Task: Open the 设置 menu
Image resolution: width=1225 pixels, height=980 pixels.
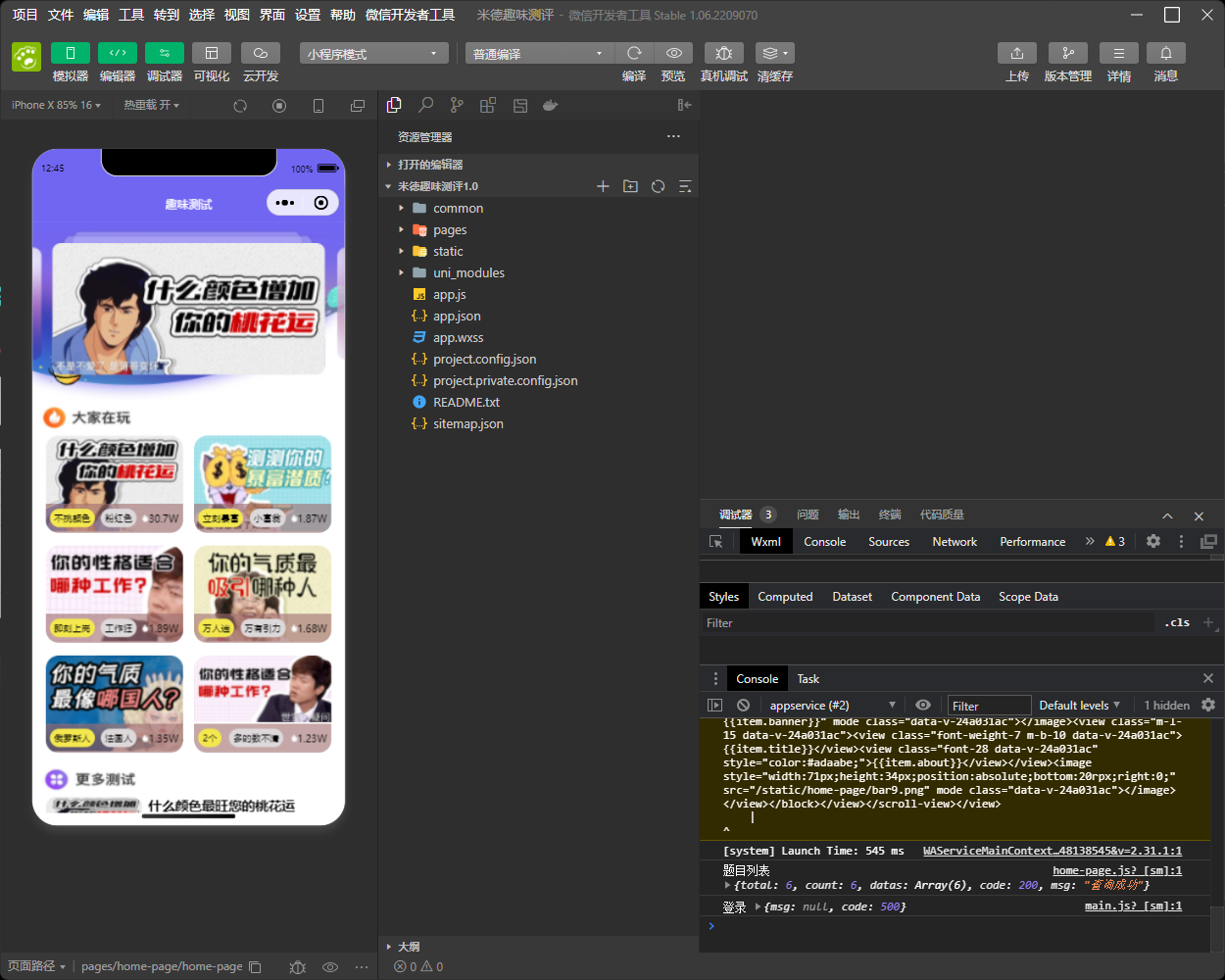Action: (308, 15)
